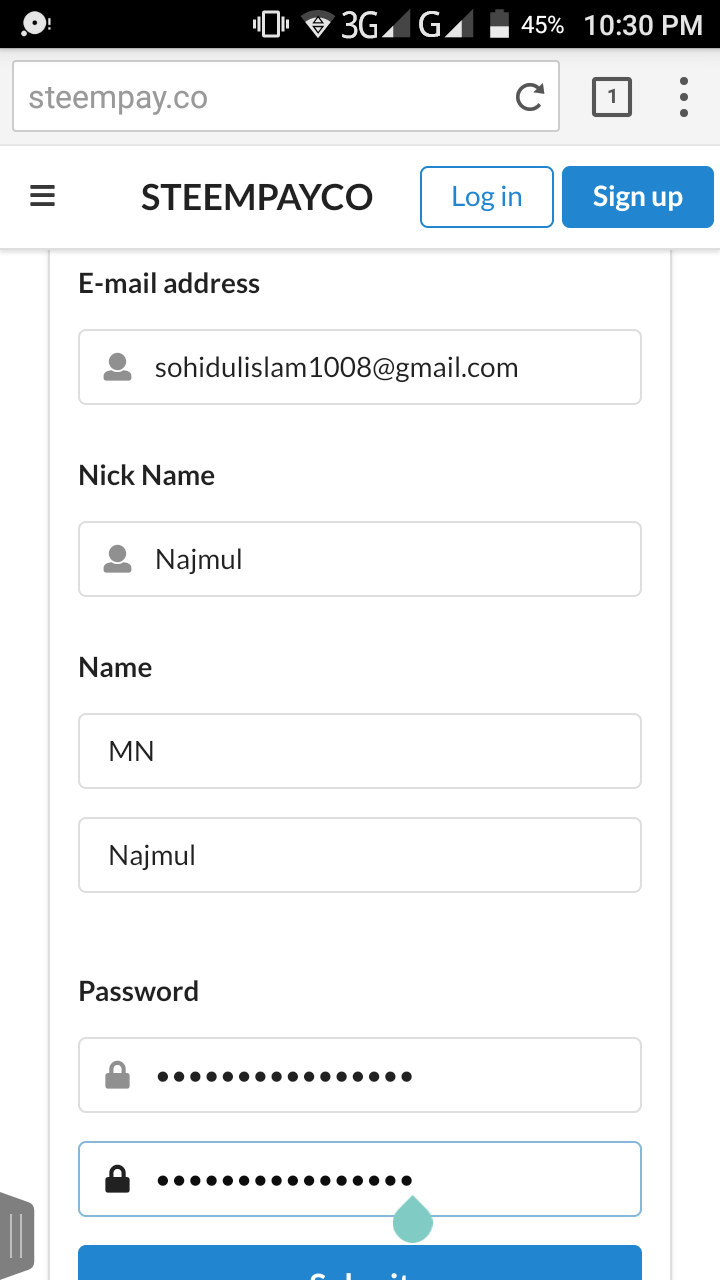Image resolution: width=720 pixels, height=1280 pixels.
Task: Select first name field containing MN
Action: pyautogui.click(x=360, y=751)
